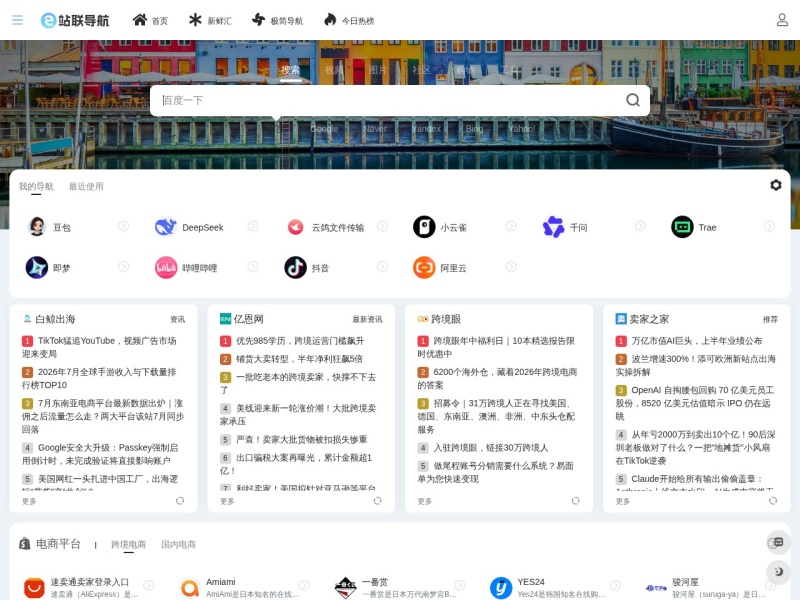Open 极简导航 in top navigation

[277, 20]
